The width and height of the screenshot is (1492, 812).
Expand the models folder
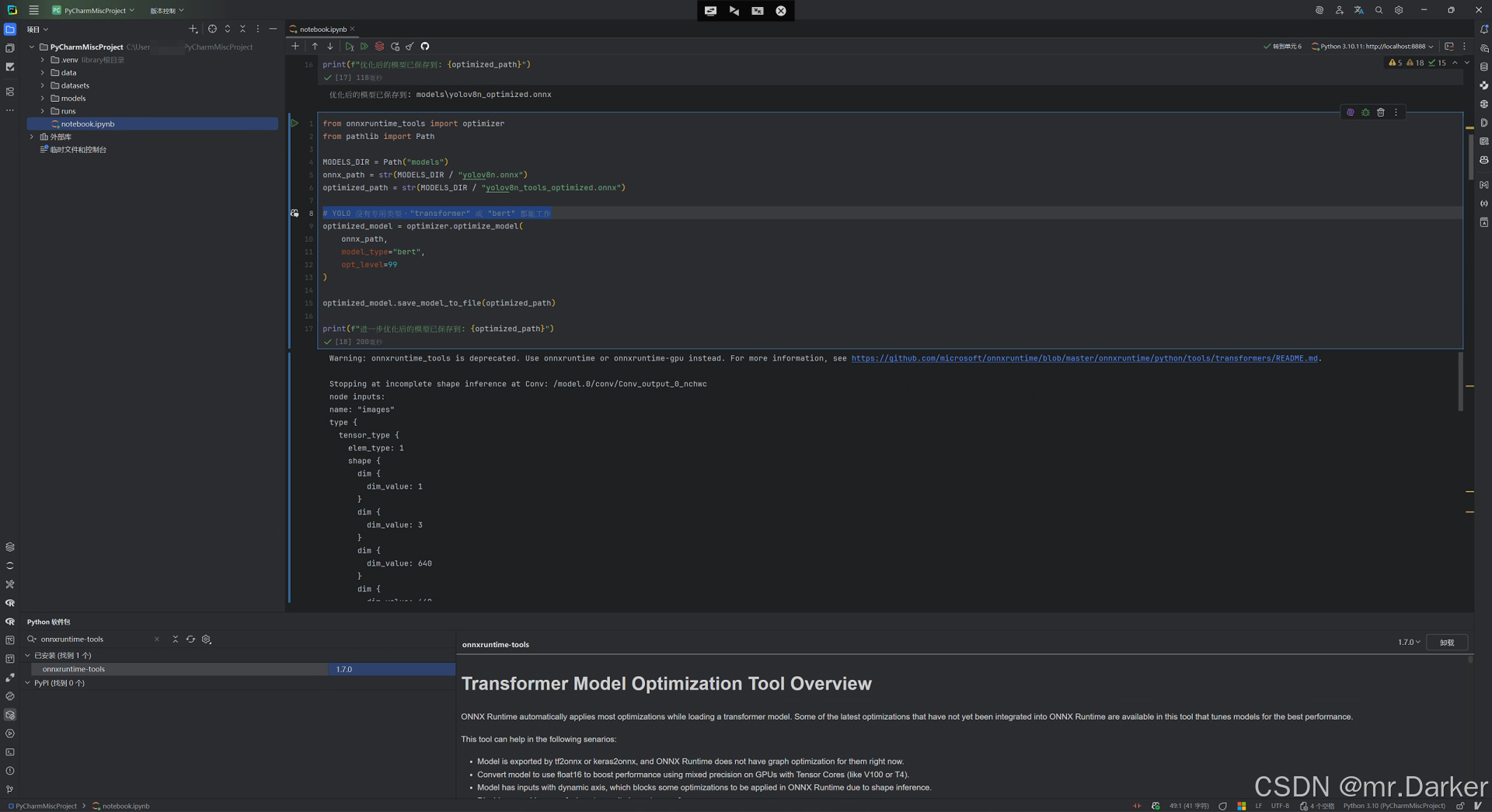pos(43,98)
